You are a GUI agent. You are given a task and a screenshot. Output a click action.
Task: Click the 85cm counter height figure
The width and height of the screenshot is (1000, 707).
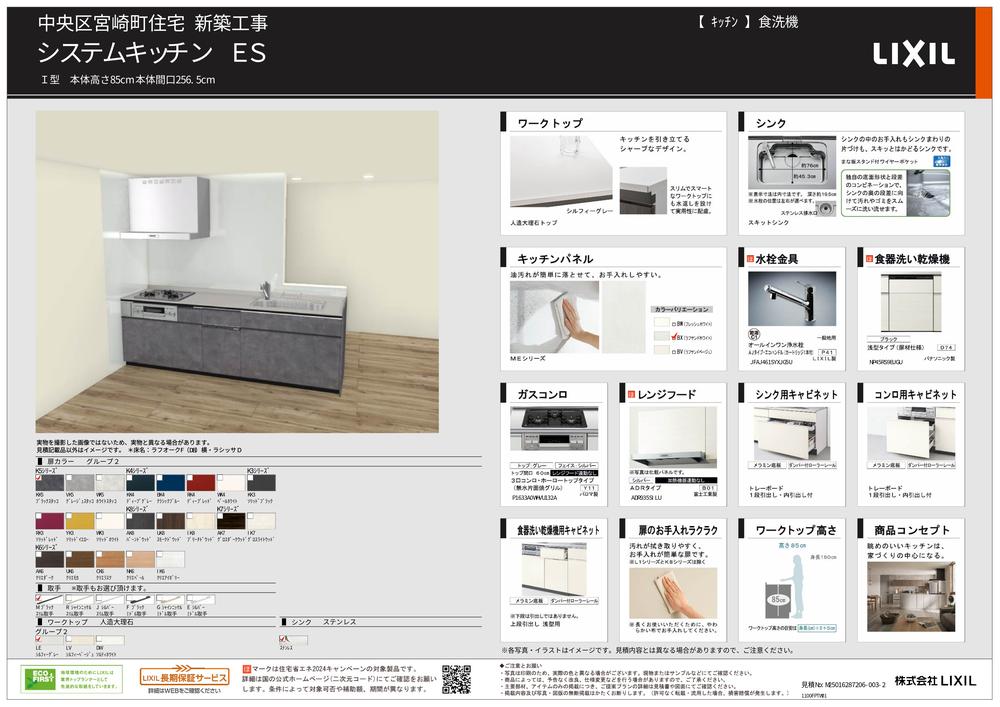[x=777, y=600]
